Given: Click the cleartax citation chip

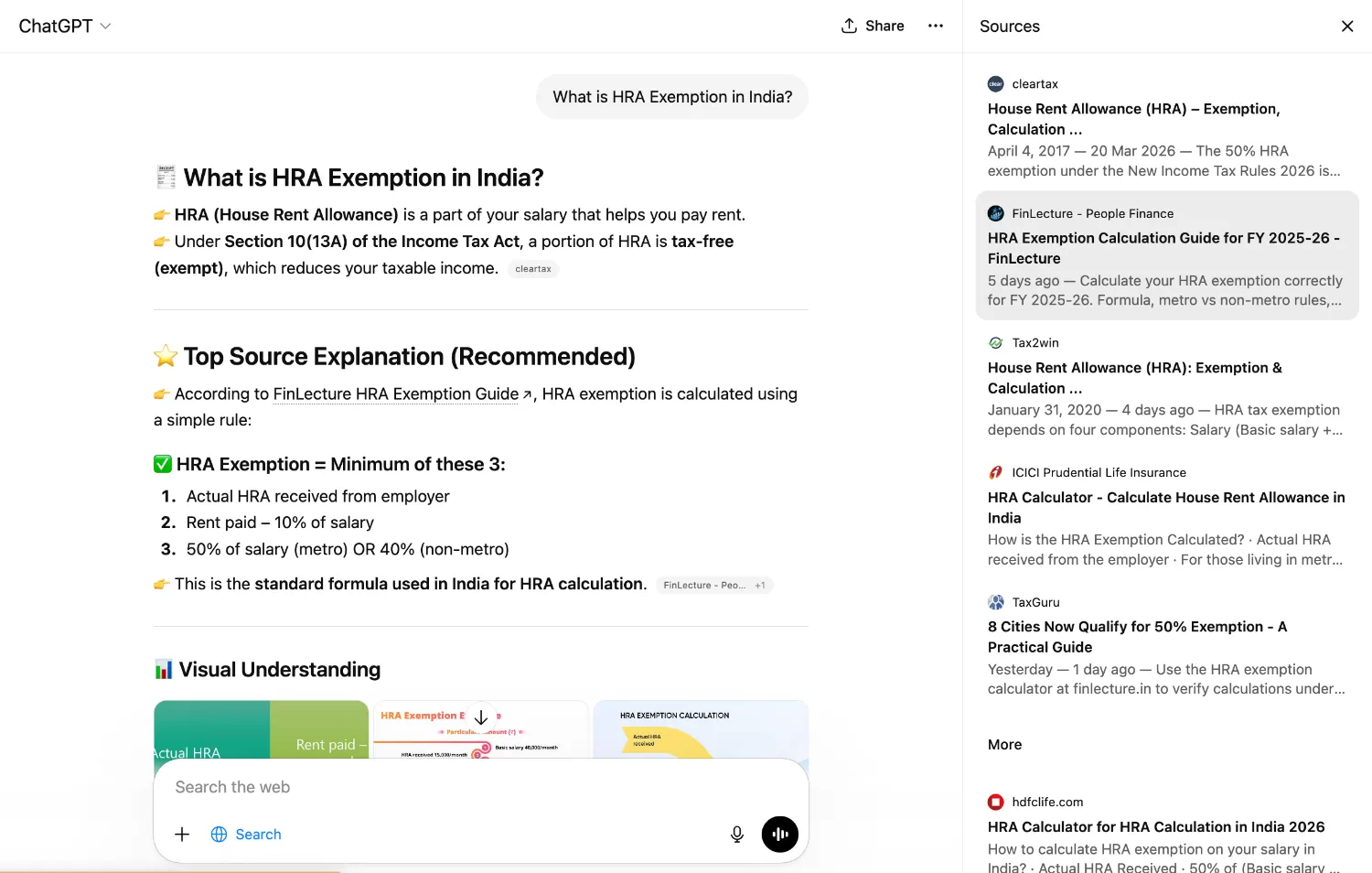Looking at the screenshot, I should 533,268.
